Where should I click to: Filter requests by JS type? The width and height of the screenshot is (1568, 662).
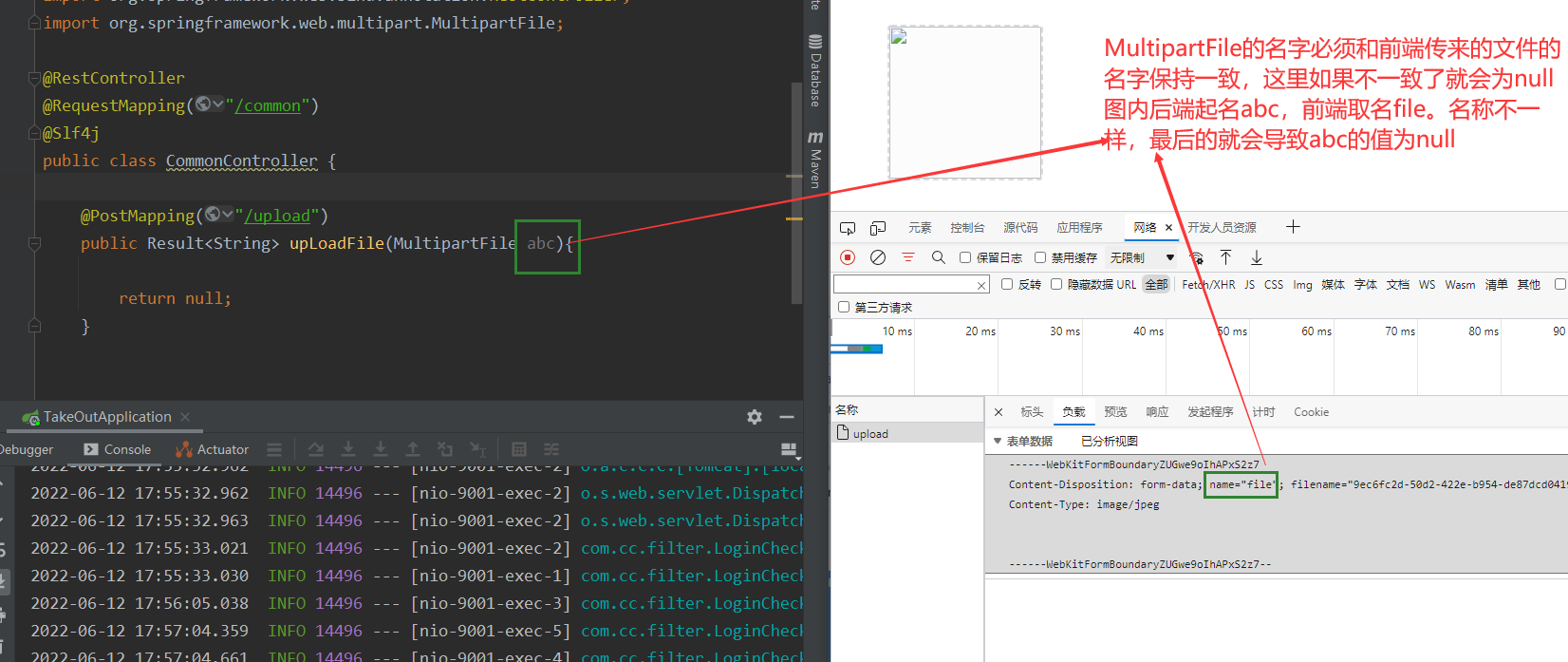1249,284
